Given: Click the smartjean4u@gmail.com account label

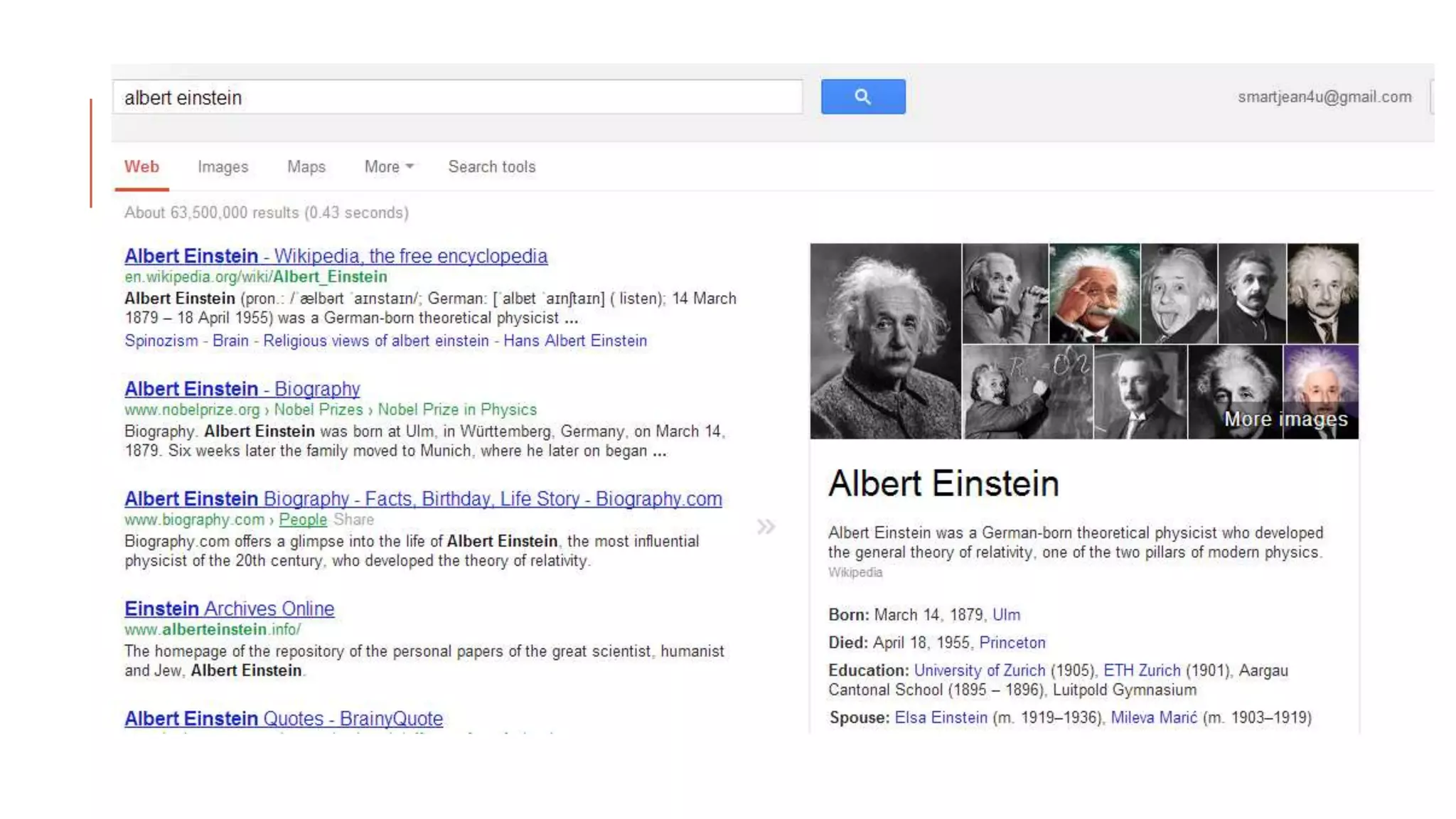Looking at the screenshot, I should 1324,97.
